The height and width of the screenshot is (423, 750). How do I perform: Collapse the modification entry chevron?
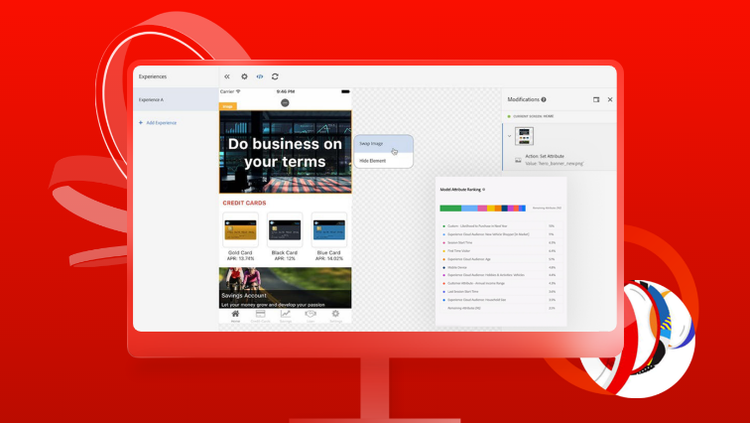(x=509, y=136)
